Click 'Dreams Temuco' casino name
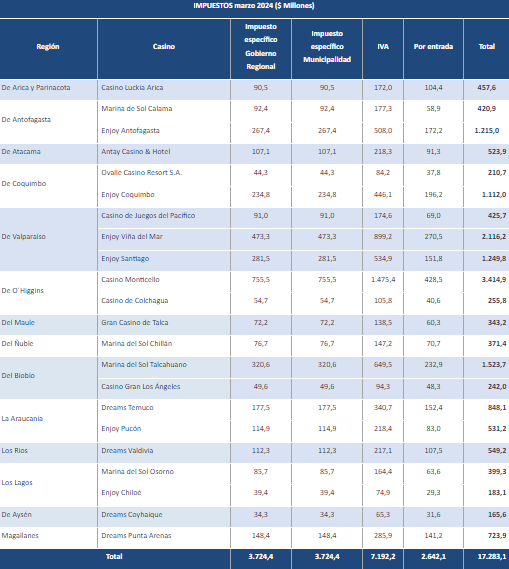Image resolution: width=509 pixels, height=569 pixels. point(127,408)
